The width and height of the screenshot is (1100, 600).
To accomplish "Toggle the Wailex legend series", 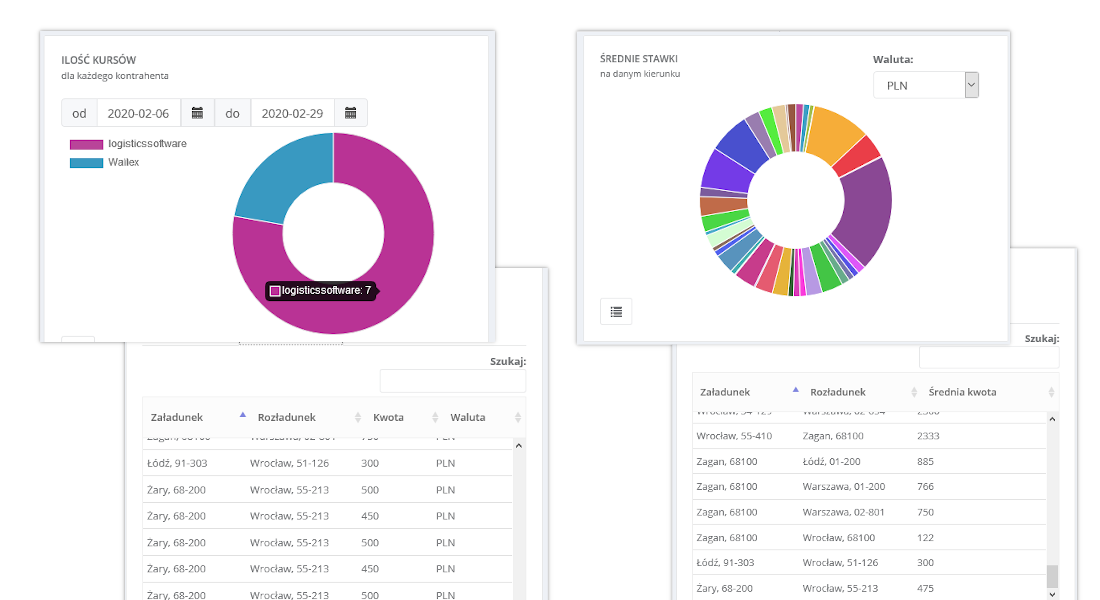I will (x=105, y=162).
